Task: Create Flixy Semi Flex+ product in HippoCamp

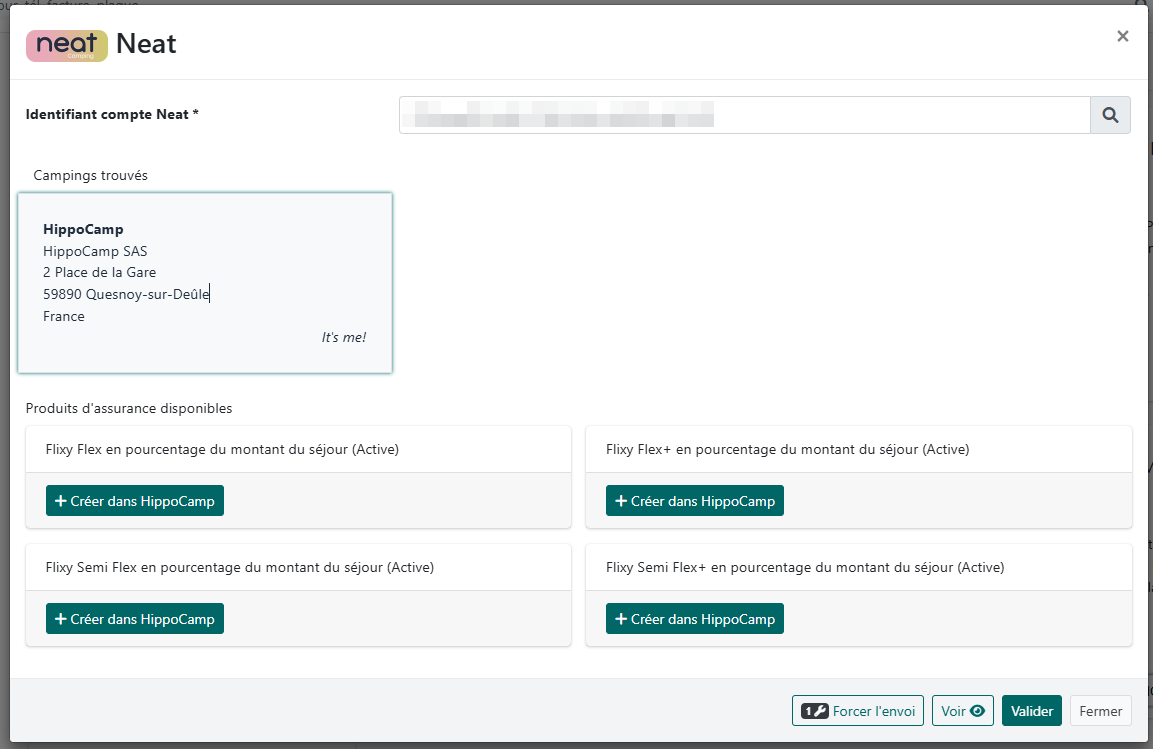Action: [695, 619]
